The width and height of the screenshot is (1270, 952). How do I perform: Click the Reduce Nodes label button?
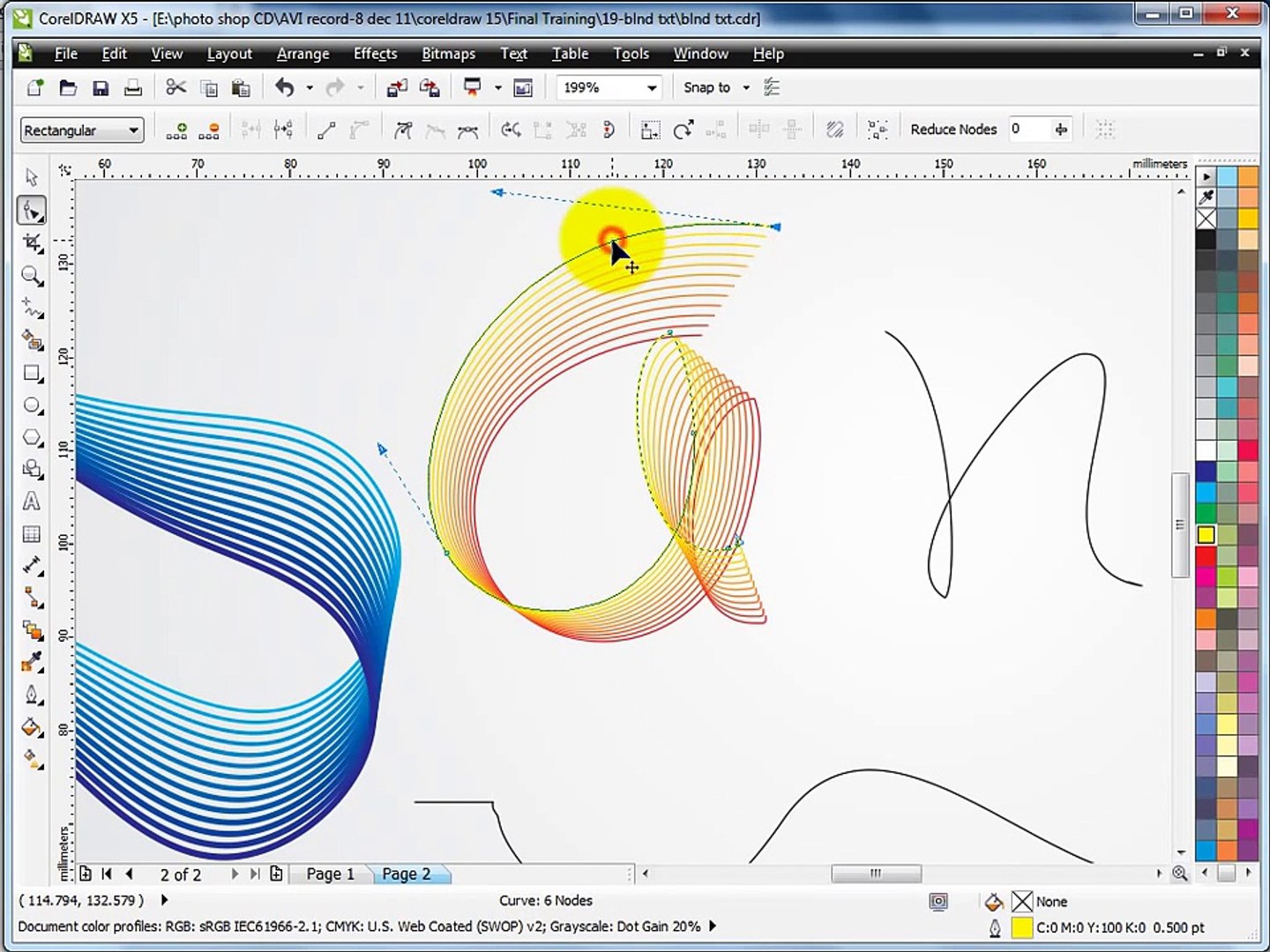coord(952,130)
